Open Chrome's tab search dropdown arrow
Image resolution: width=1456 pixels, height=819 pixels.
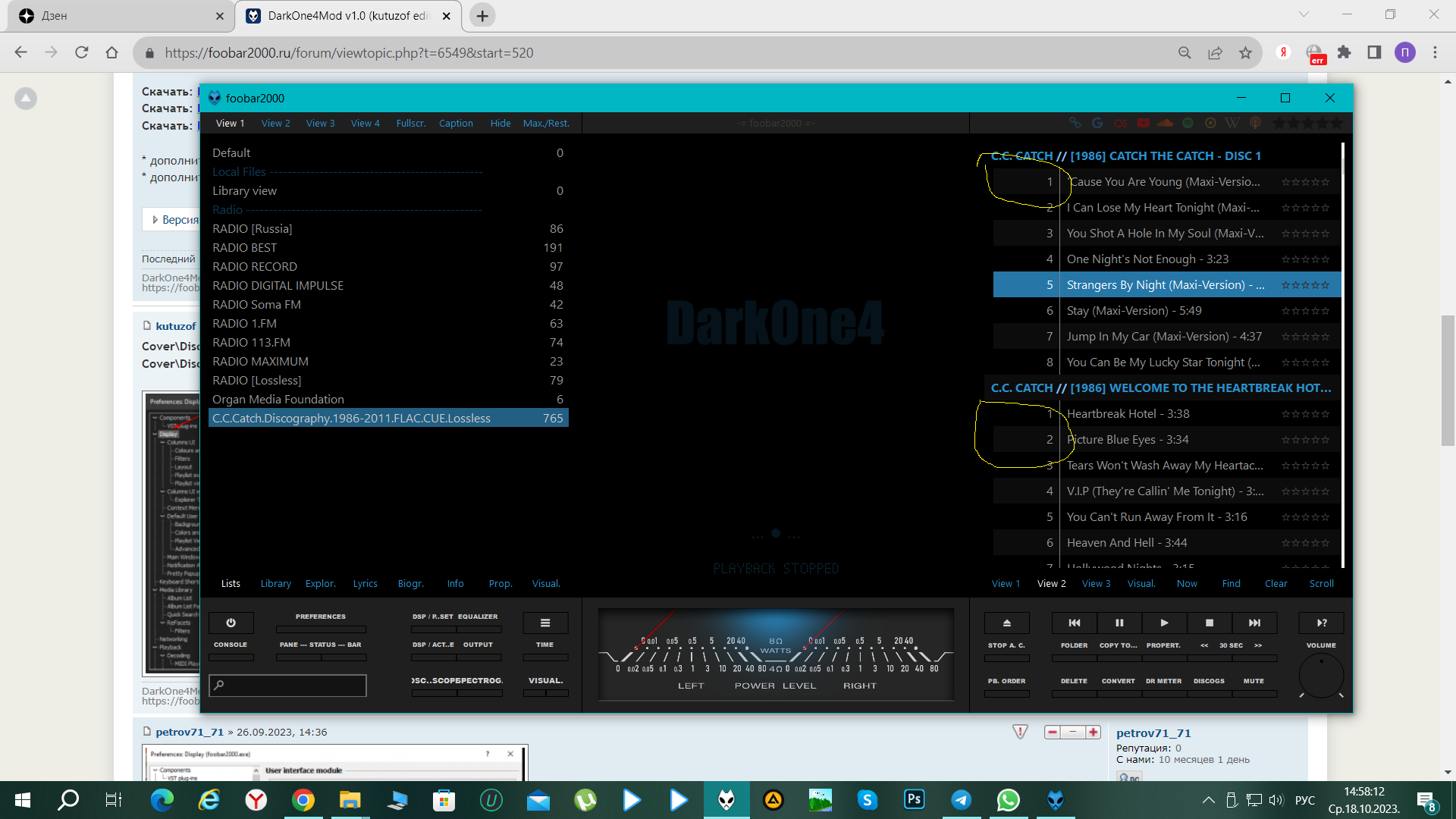click(x=1304, y=14)
